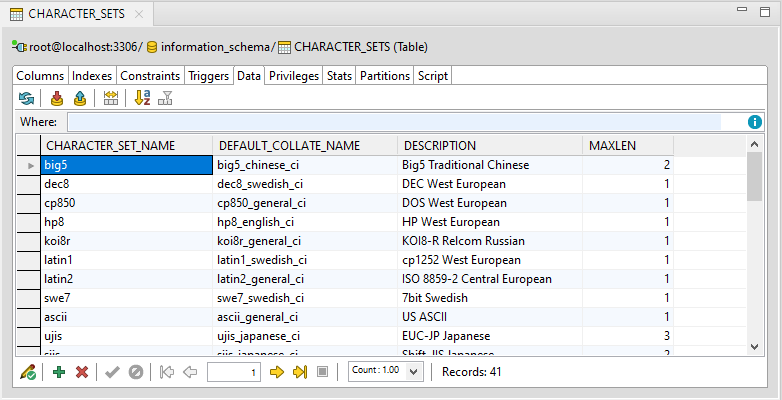Click the fit column width icon
The height and width of the screenshot is (400, 782).
click(x=111, y=98)
